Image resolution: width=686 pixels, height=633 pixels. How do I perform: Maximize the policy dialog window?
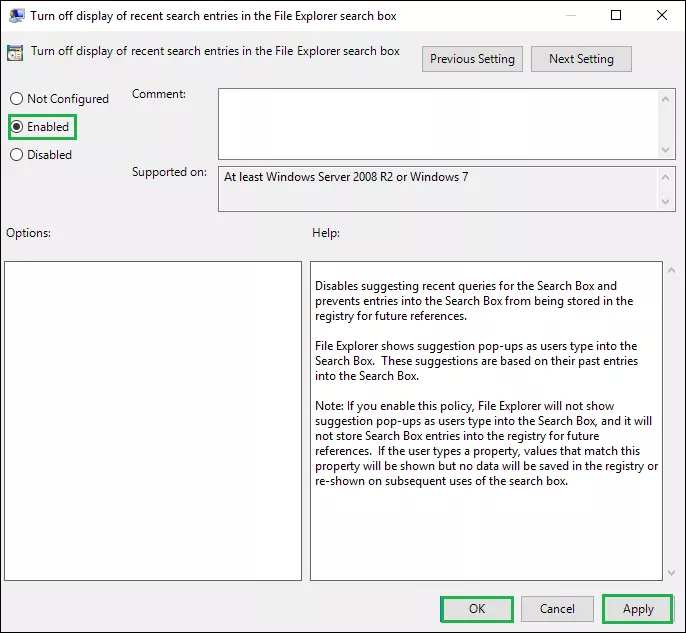pos(616,15)
